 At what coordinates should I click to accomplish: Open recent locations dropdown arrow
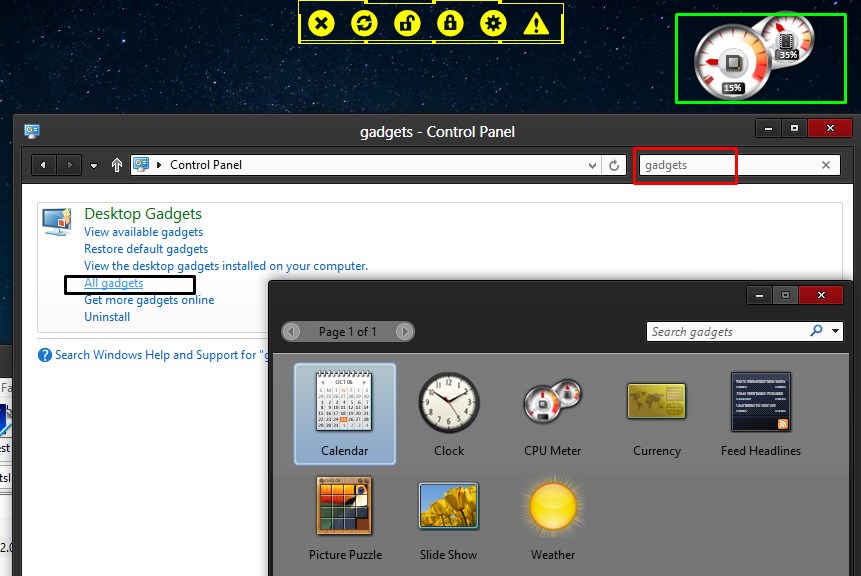(x=94, y=165)
